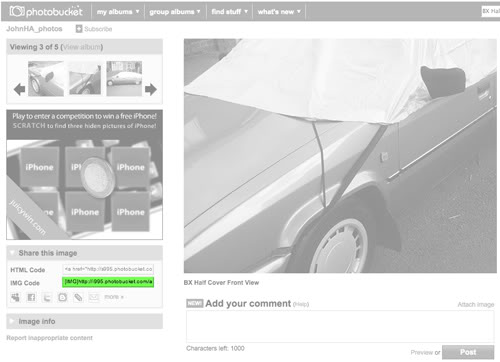
Task: Open the View album link
Action: pos(82,47)
